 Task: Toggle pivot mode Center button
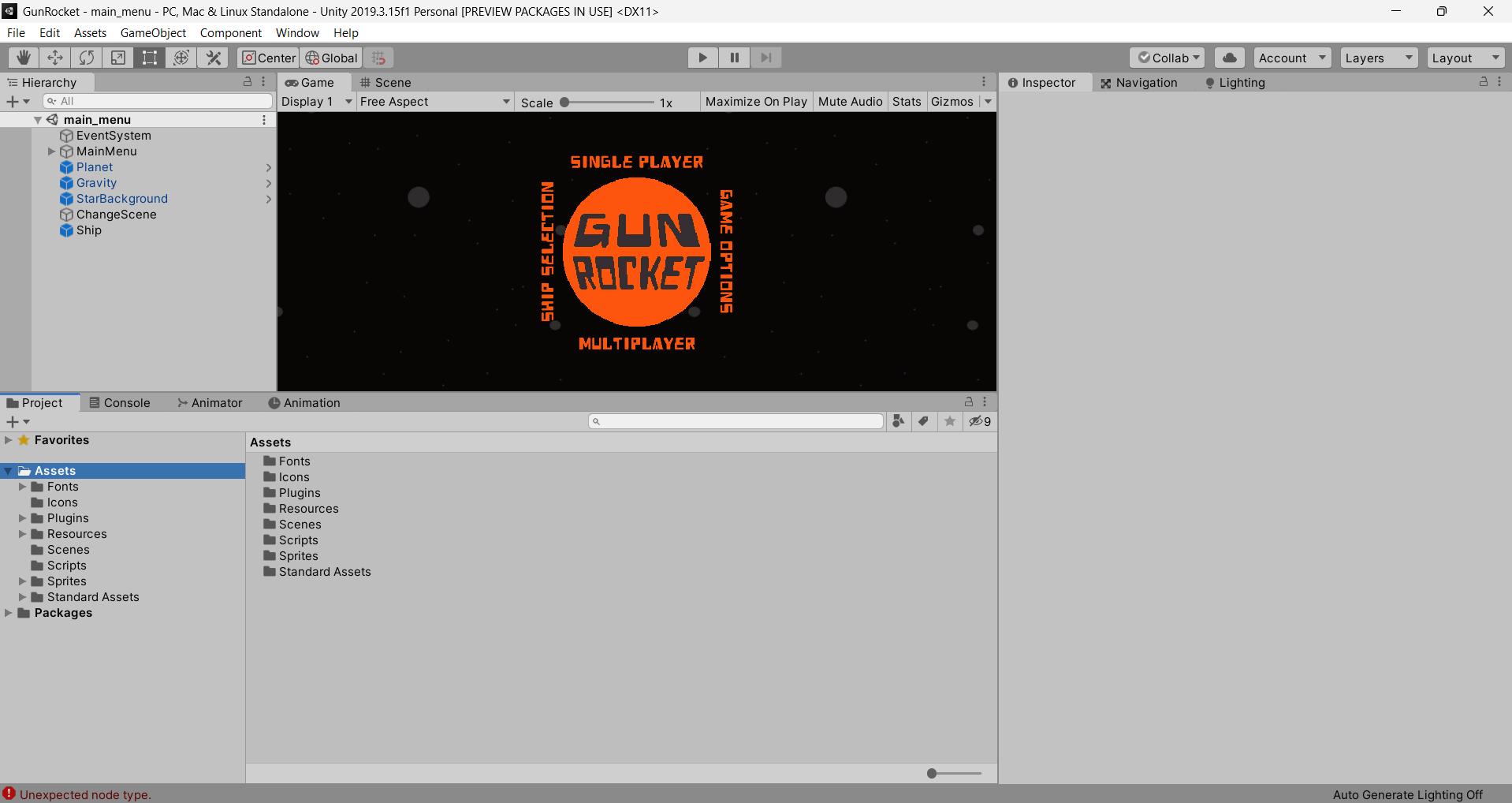268,58
